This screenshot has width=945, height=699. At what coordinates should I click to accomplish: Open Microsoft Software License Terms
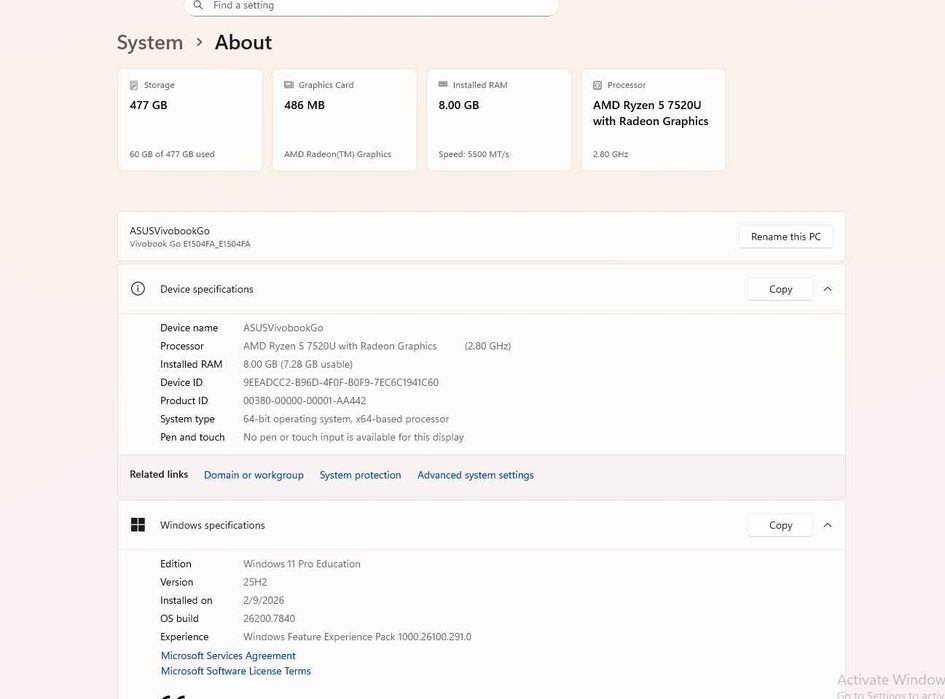[x=236, y=671]
